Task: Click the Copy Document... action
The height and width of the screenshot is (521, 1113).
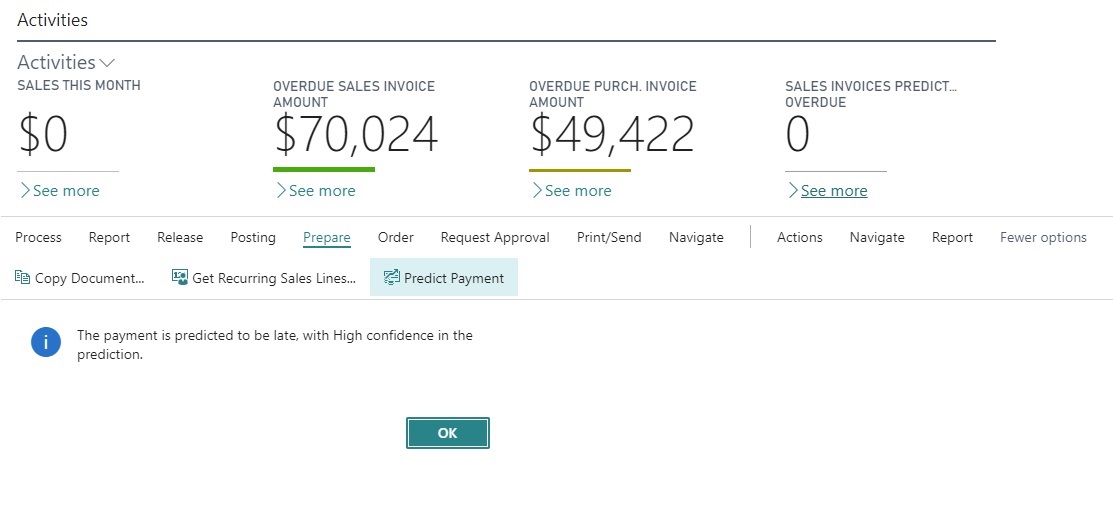Action: click(80, 278)
